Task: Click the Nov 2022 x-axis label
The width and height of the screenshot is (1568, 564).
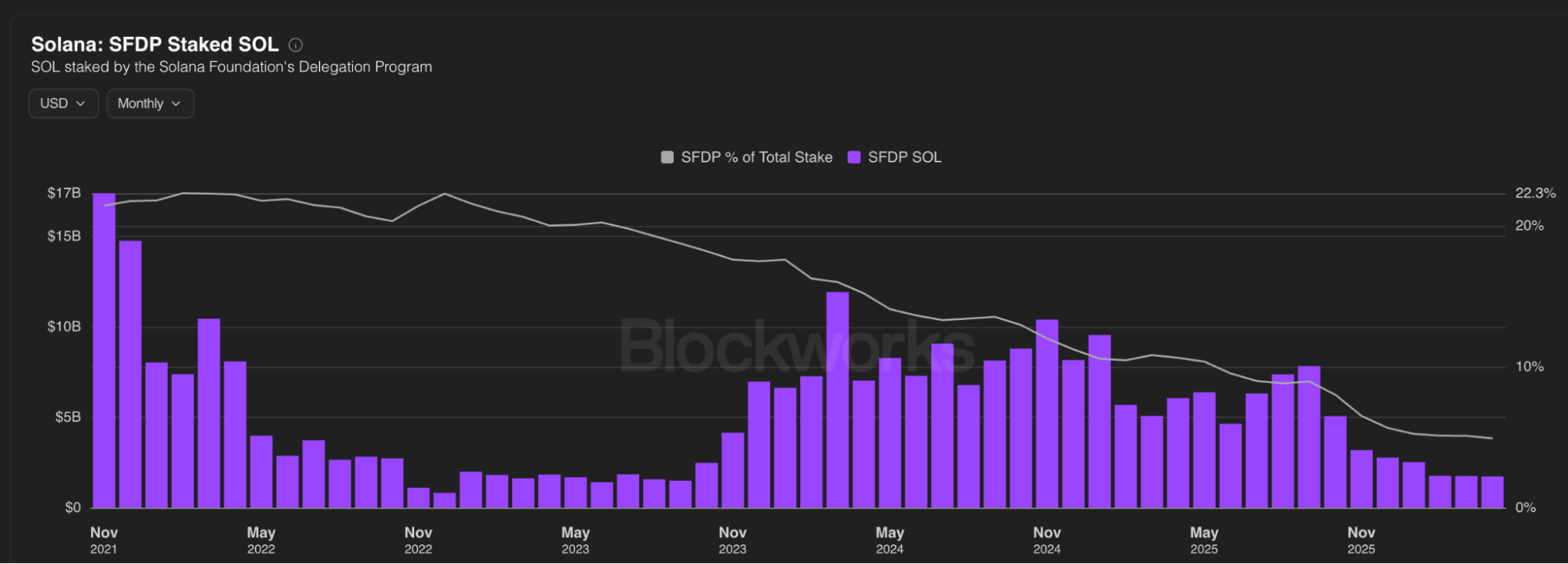Action: coord(418,540)
